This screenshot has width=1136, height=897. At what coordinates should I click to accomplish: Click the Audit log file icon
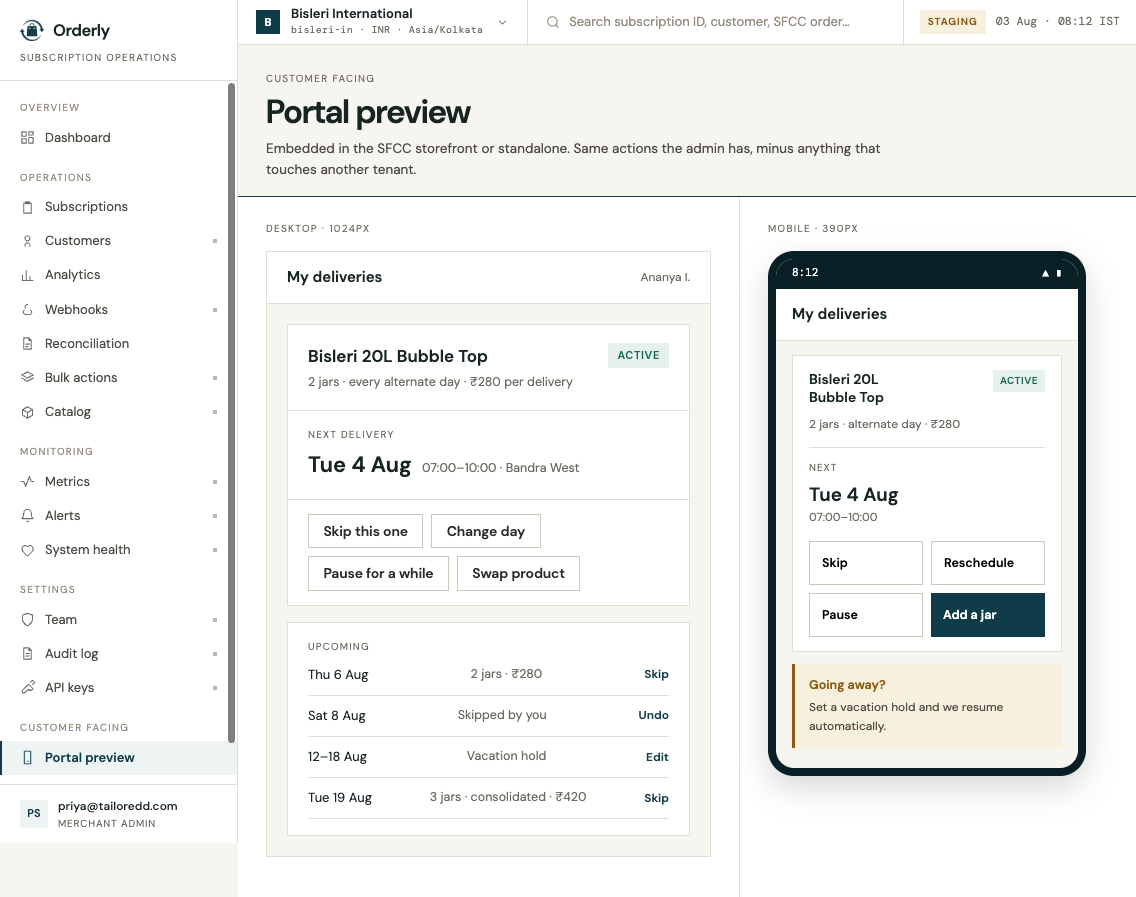click(28, 654)
